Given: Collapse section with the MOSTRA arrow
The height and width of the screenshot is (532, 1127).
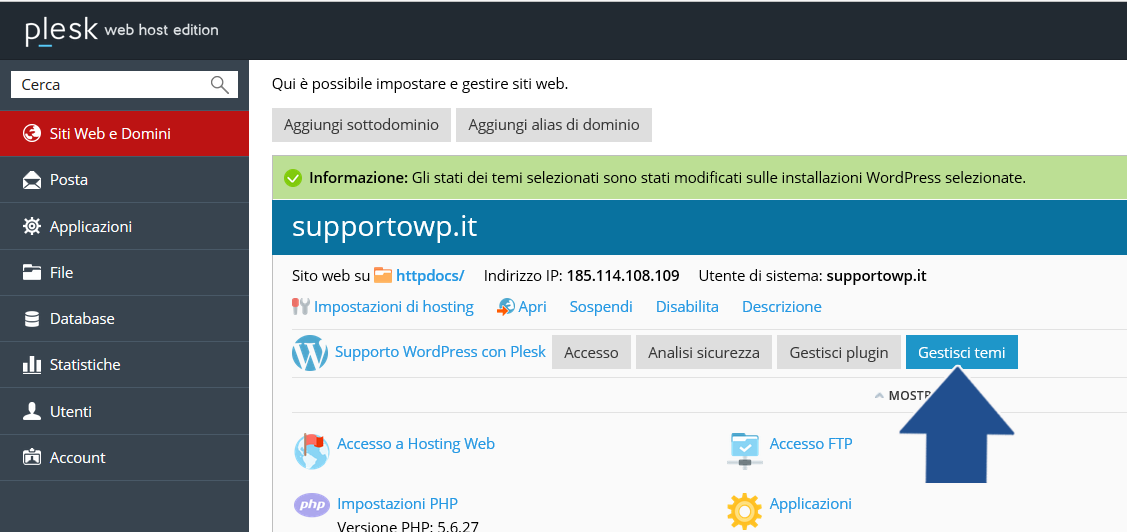Looking at the screenshot, I should click(878, 395).
